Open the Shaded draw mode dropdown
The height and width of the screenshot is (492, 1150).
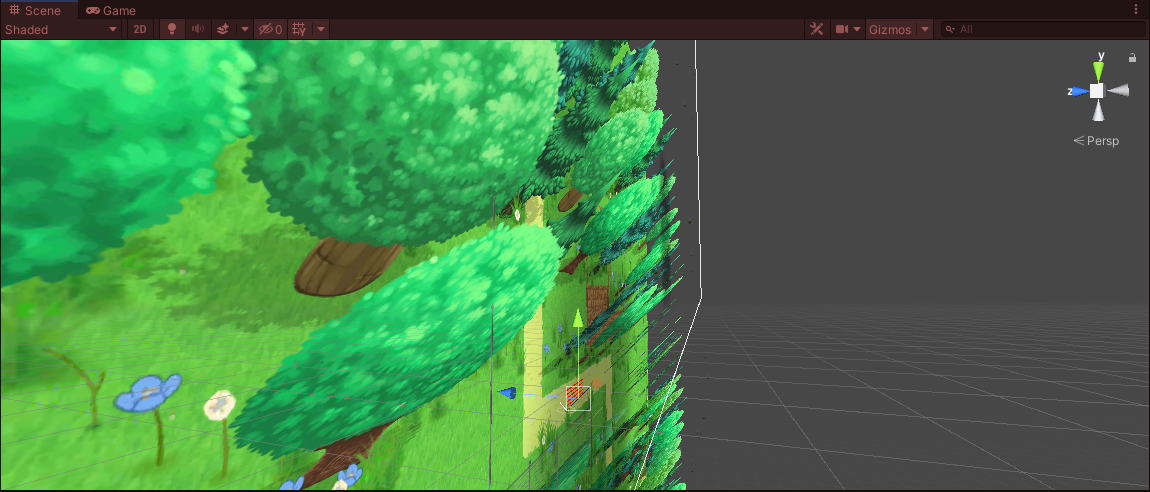[x=61, y=29]
